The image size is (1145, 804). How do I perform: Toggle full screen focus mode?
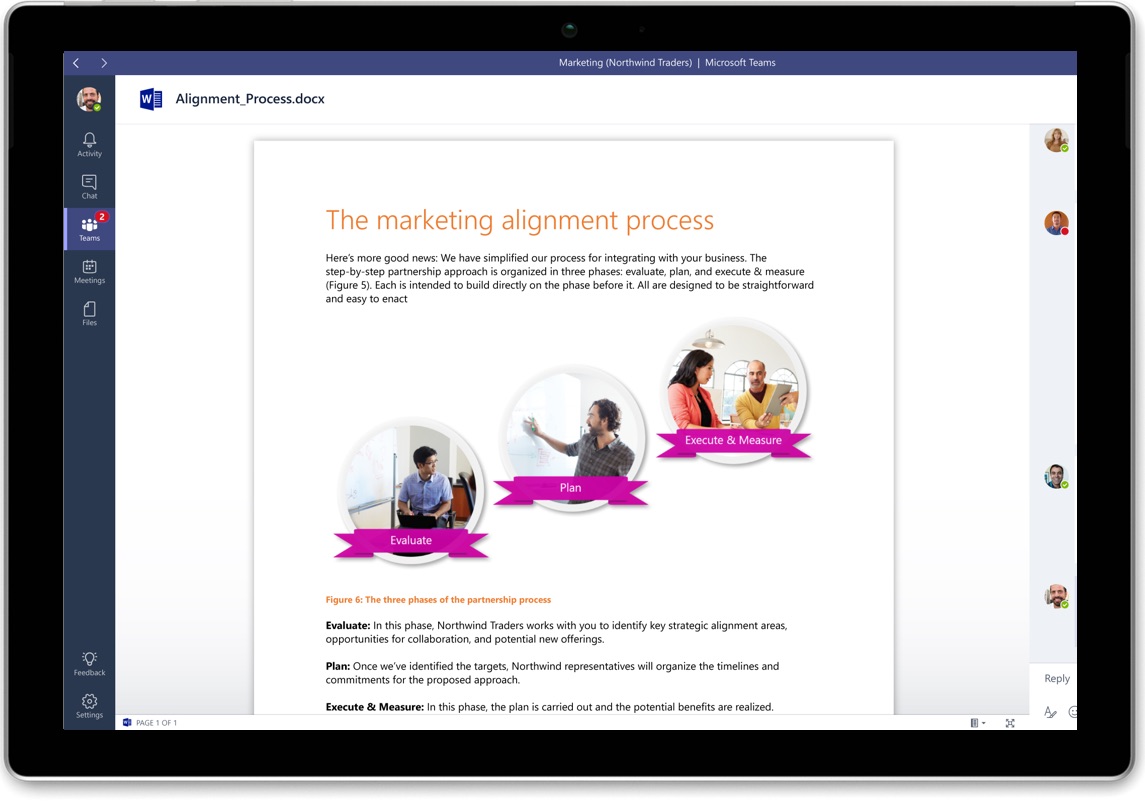tap(1010, 723)
